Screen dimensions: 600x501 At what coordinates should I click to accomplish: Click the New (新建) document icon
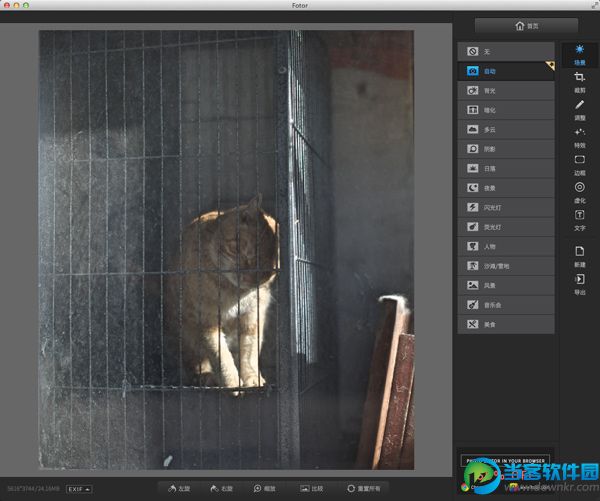[579, 256]
